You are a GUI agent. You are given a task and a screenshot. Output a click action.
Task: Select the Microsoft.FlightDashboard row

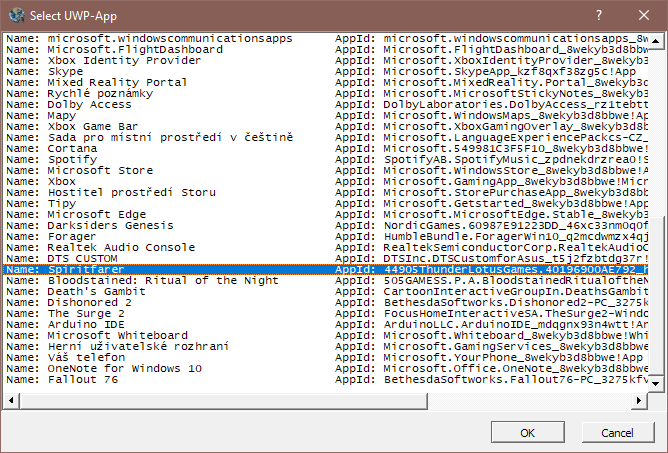point(325,49)
